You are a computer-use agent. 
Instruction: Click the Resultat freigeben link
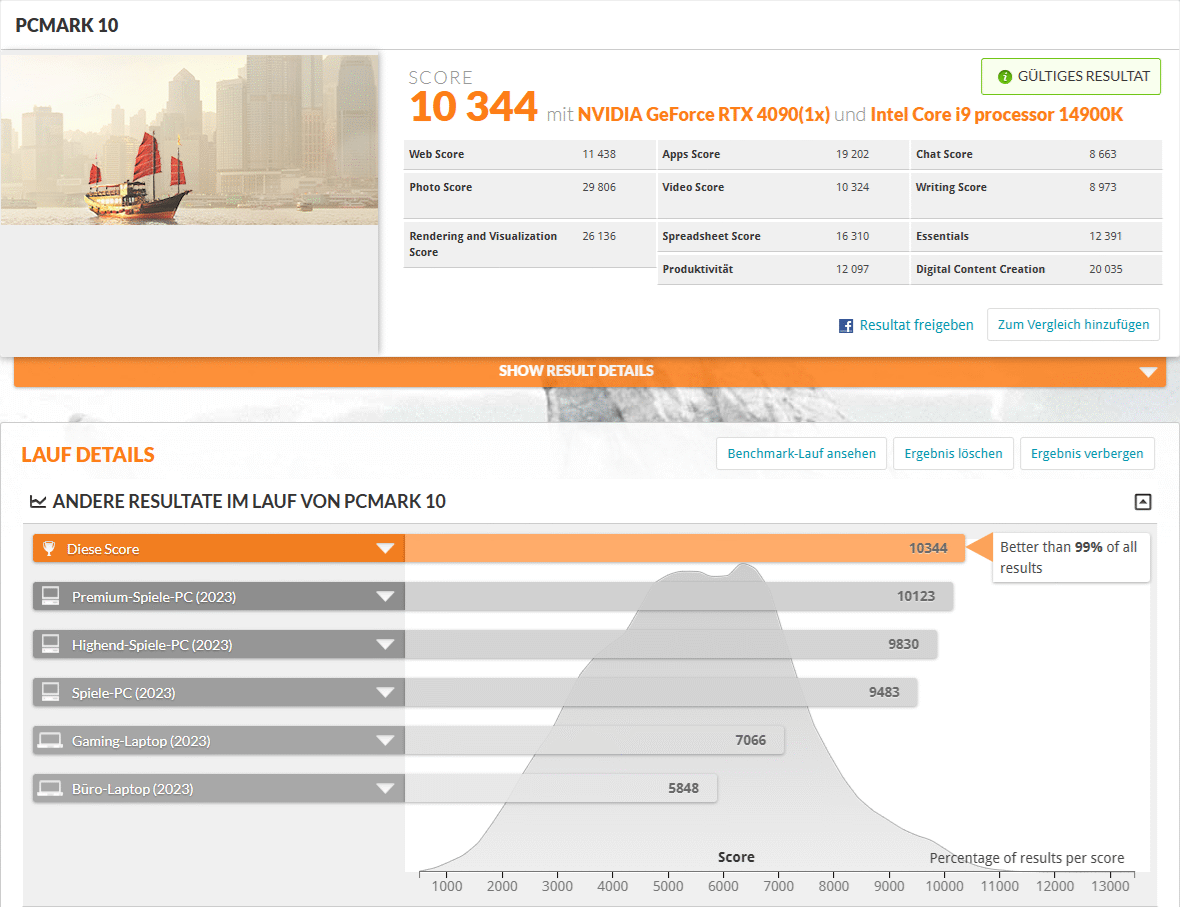(916, 325)
